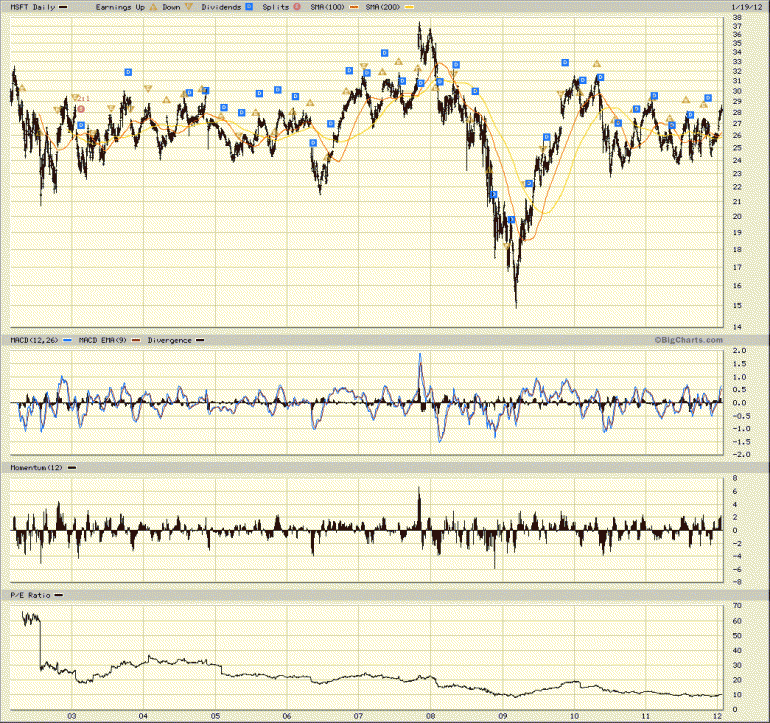This screenshot has width=770, height=723.
Task: Click the "08" year label on the time axis
Action: (431, 716)
